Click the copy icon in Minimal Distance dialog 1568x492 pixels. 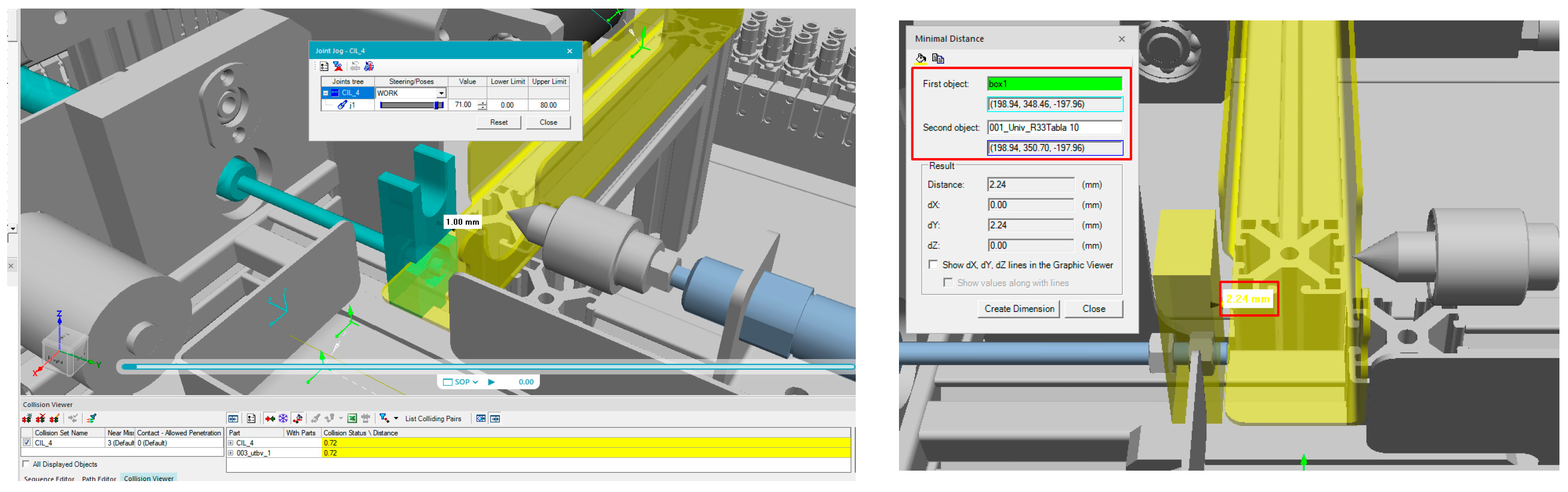[x=938, y=58]
